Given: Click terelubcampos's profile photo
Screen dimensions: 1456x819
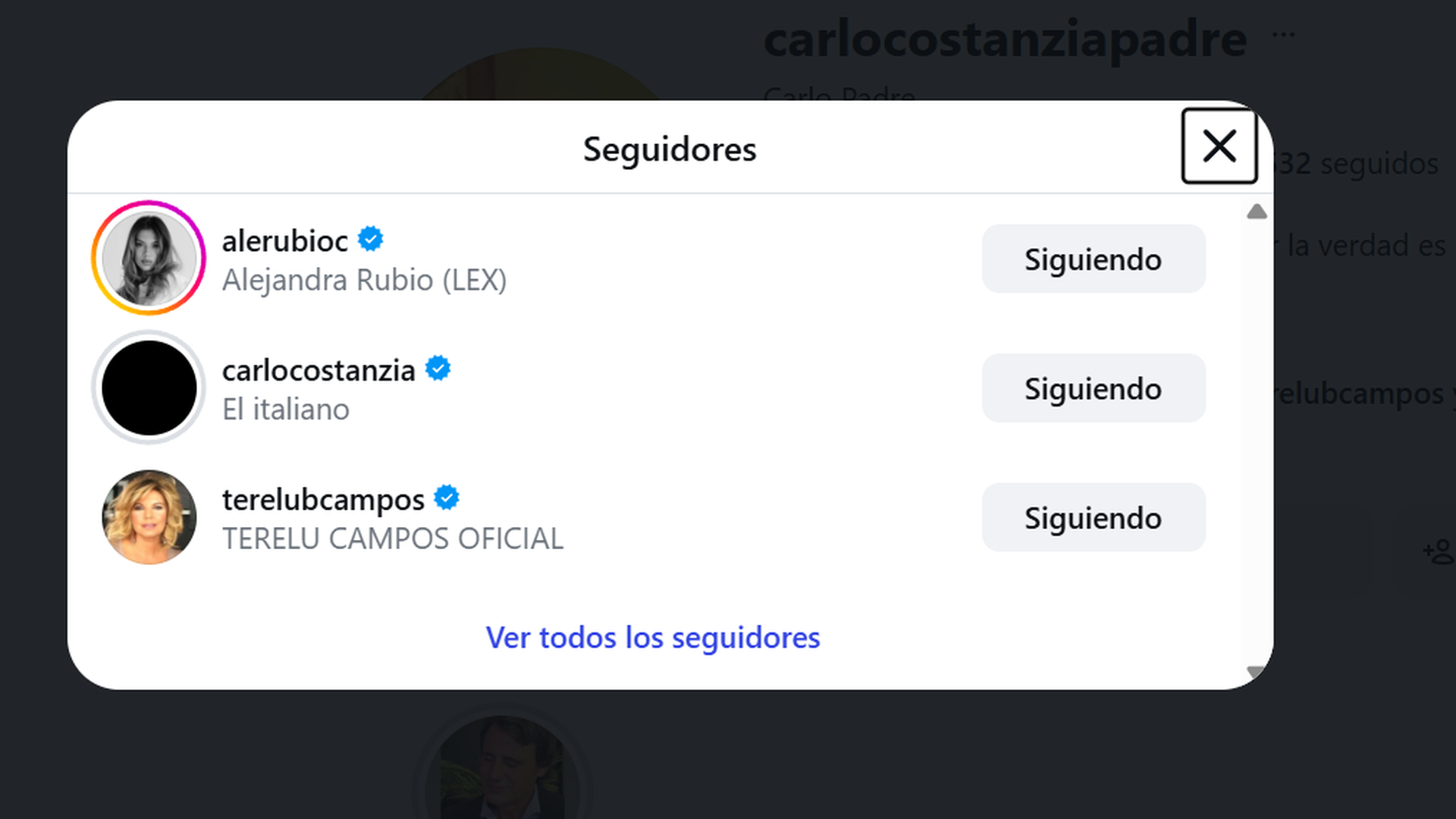Looking at the screenshot, I should coord(149,517).
